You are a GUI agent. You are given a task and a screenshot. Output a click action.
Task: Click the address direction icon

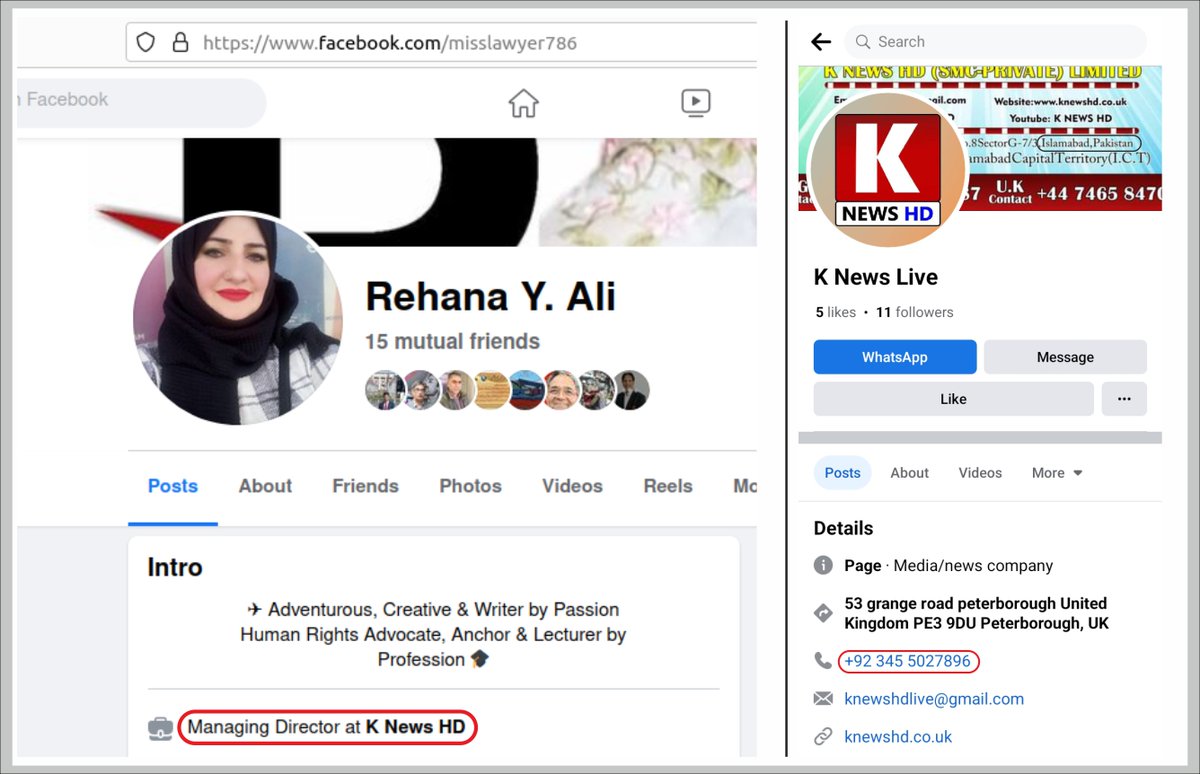pos(823,613)
